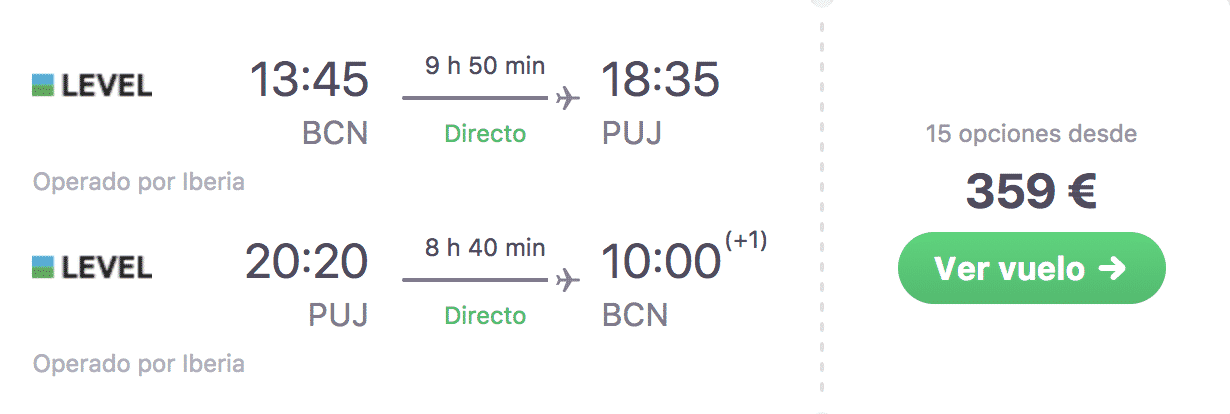Click the airplane icon on the outbound flight line
Viewport: 1230px width, 414px height.
pos(567,99)
